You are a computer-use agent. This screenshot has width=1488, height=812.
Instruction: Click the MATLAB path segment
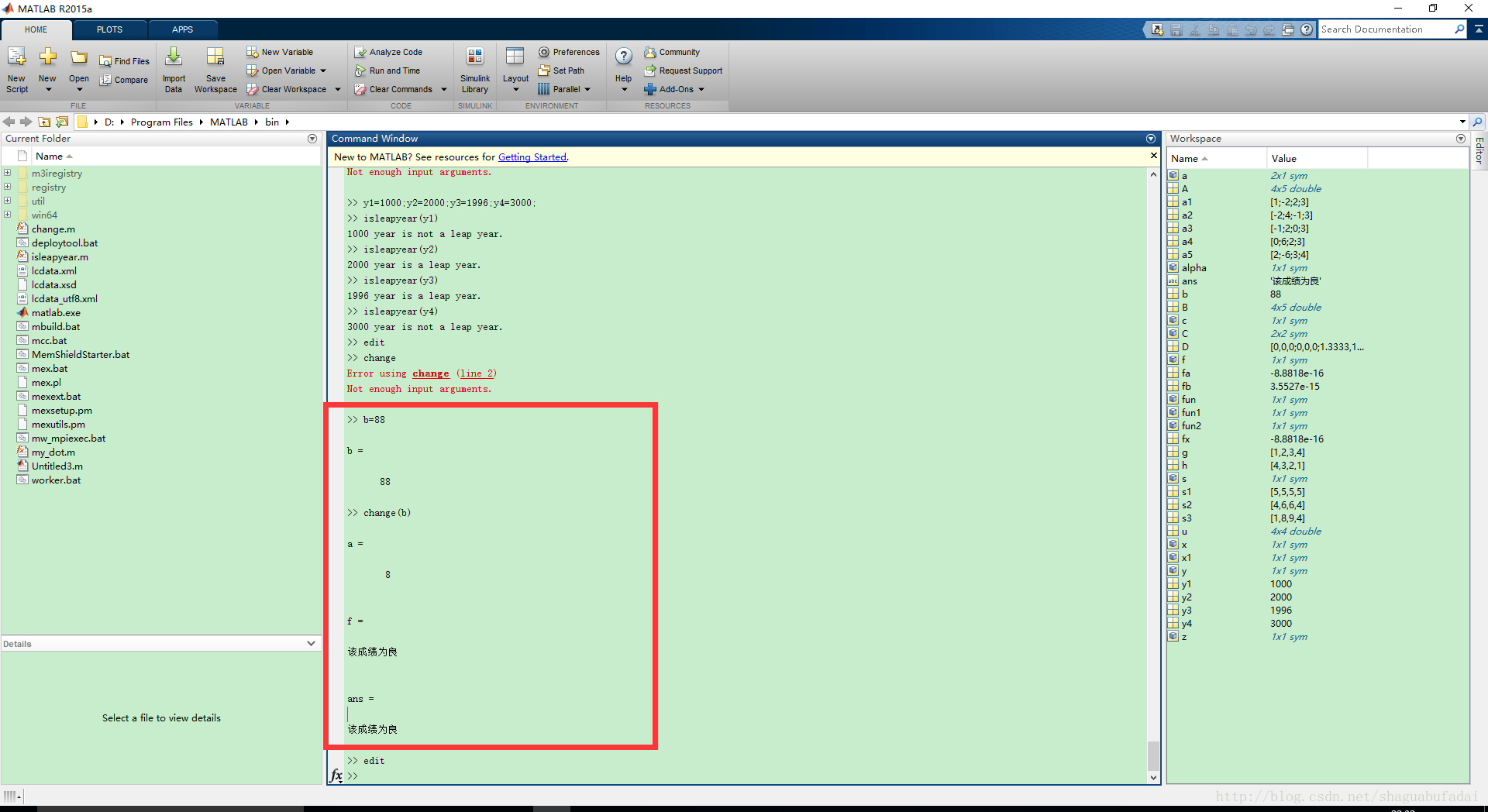[x=229, y=122]
